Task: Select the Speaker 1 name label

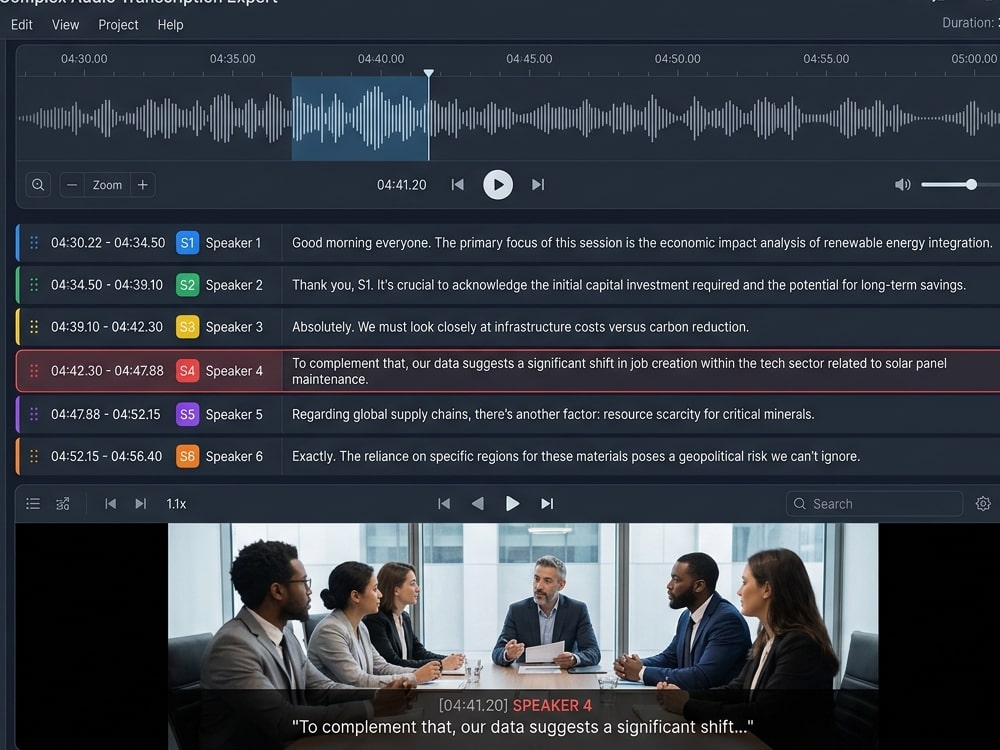Action: [x=233, y=243]
